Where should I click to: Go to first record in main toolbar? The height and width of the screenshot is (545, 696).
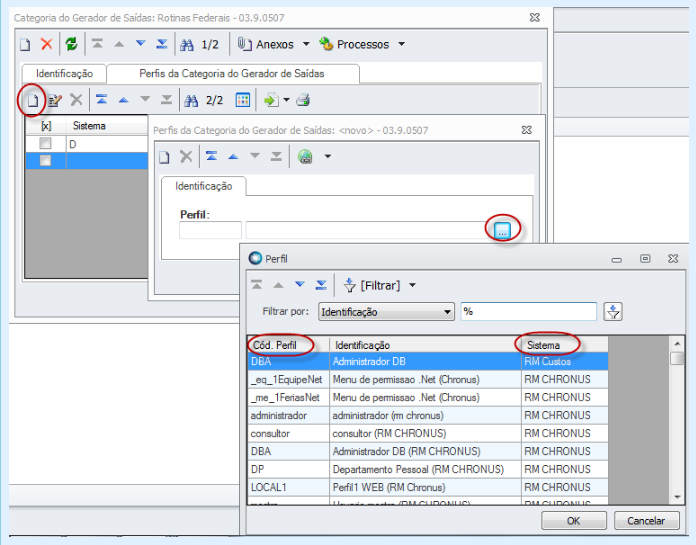(x=97, y=43)
